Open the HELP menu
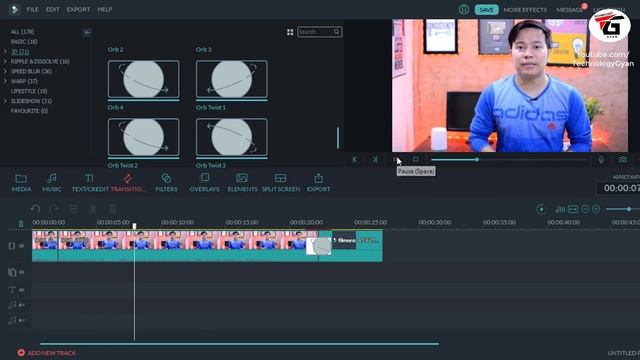 (104, 9)
